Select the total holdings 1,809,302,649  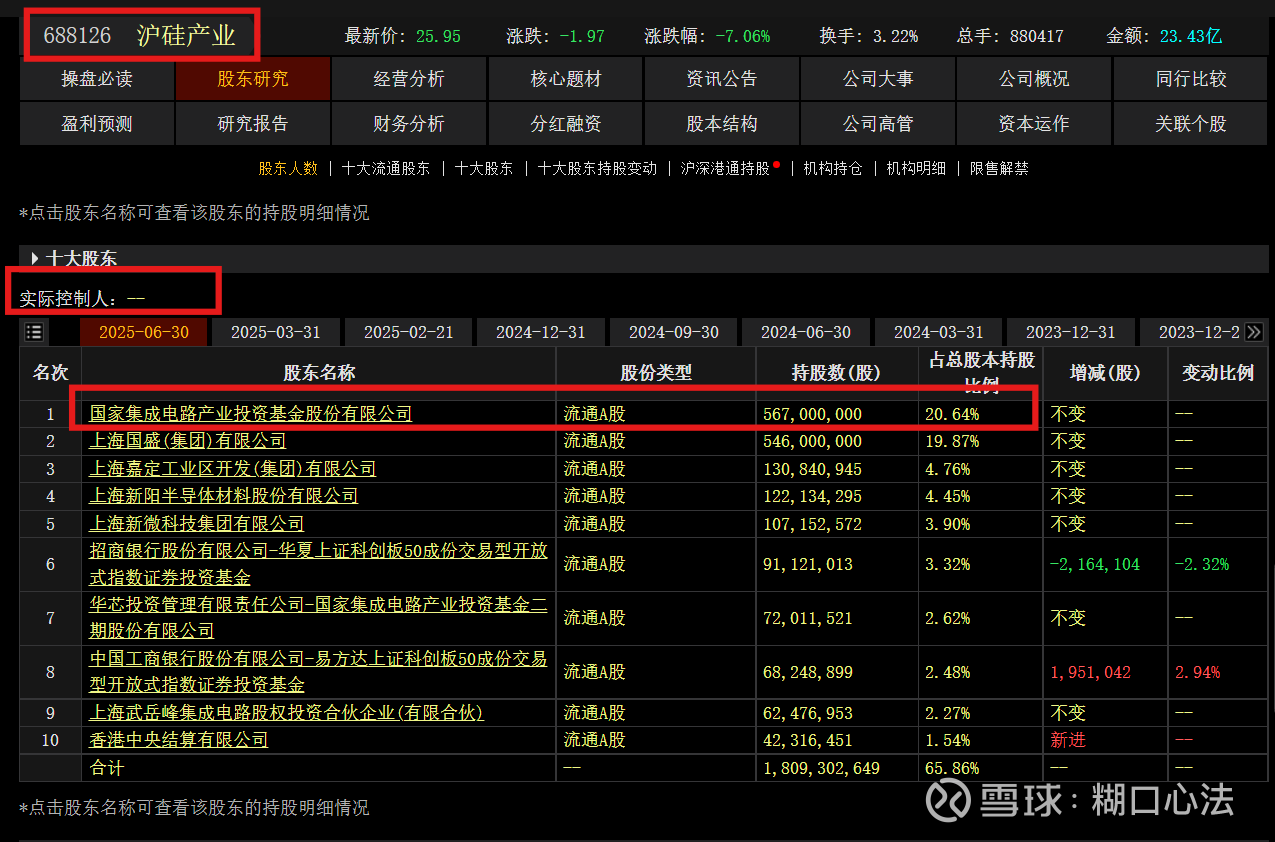(821, 768)
